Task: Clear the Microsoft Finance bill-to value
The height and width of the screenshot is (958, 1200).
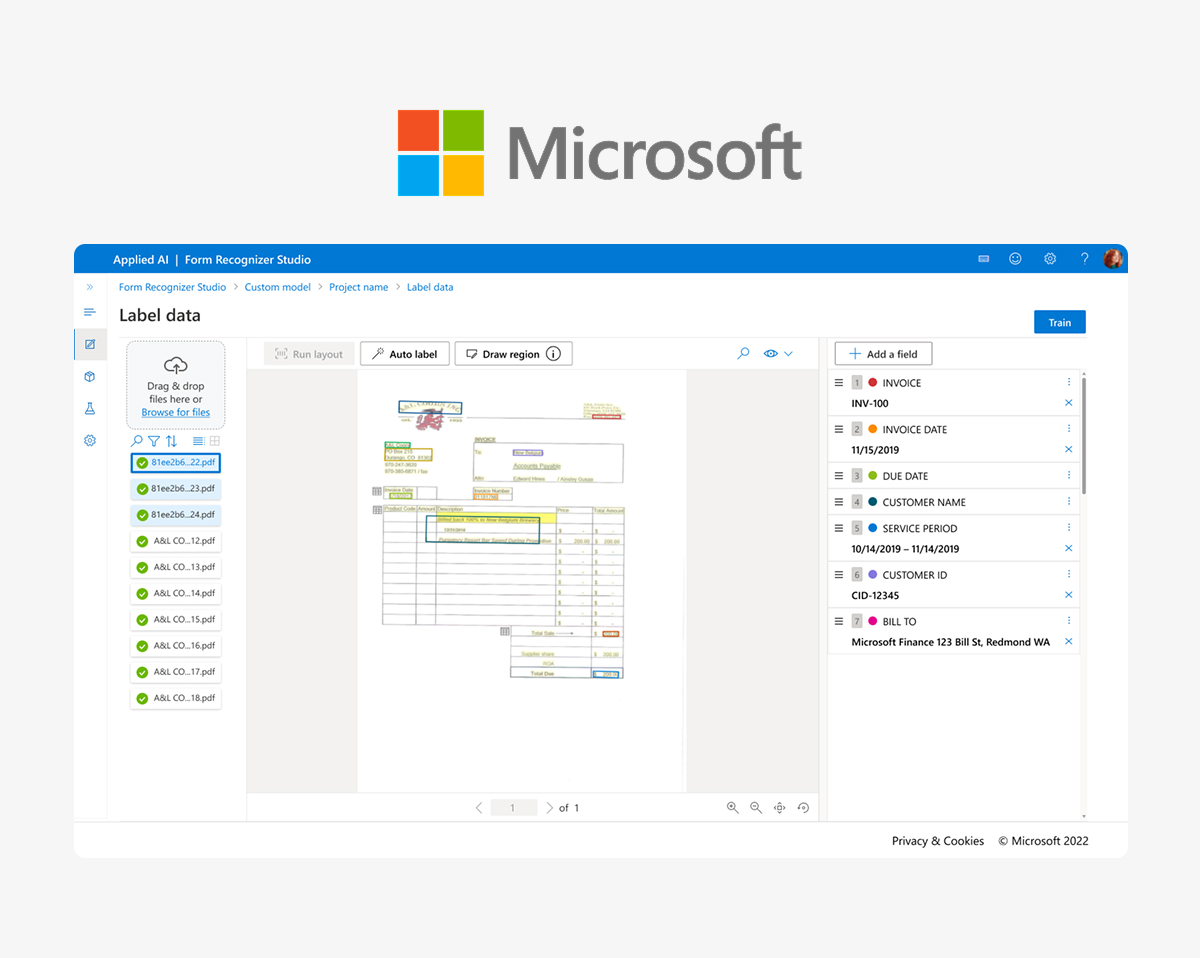Action: click(1069, 641)
